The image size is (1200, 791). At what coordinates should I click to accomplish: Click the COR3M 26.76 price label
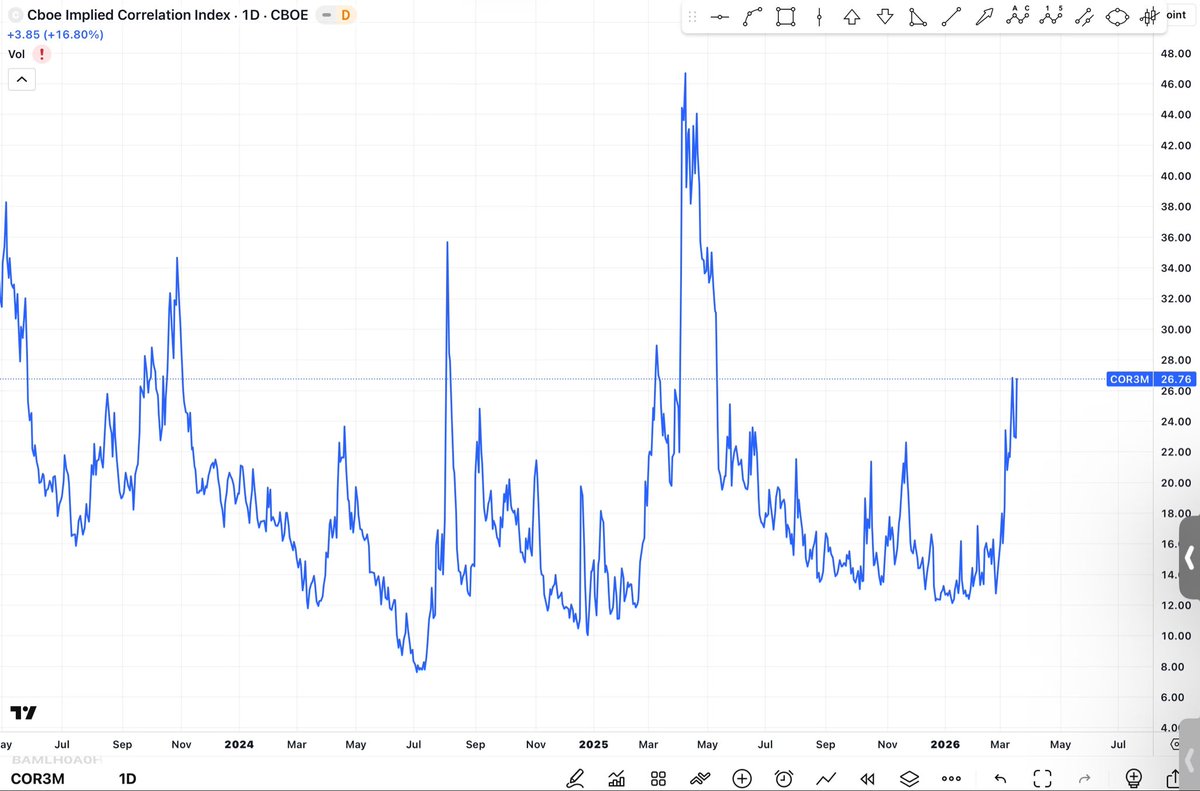click(x=1151, y=379)
